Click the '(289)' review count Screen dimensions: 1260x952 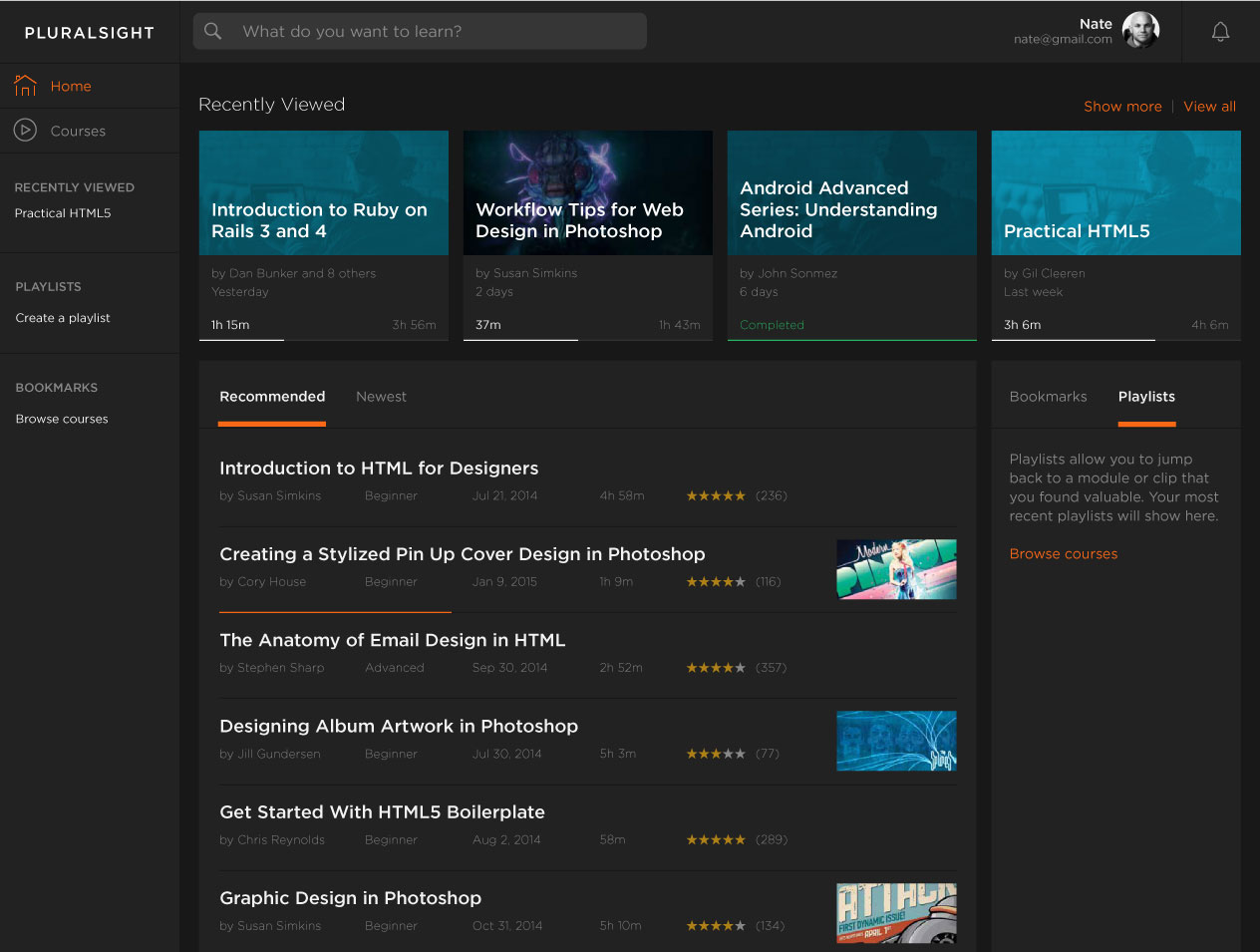772,840
